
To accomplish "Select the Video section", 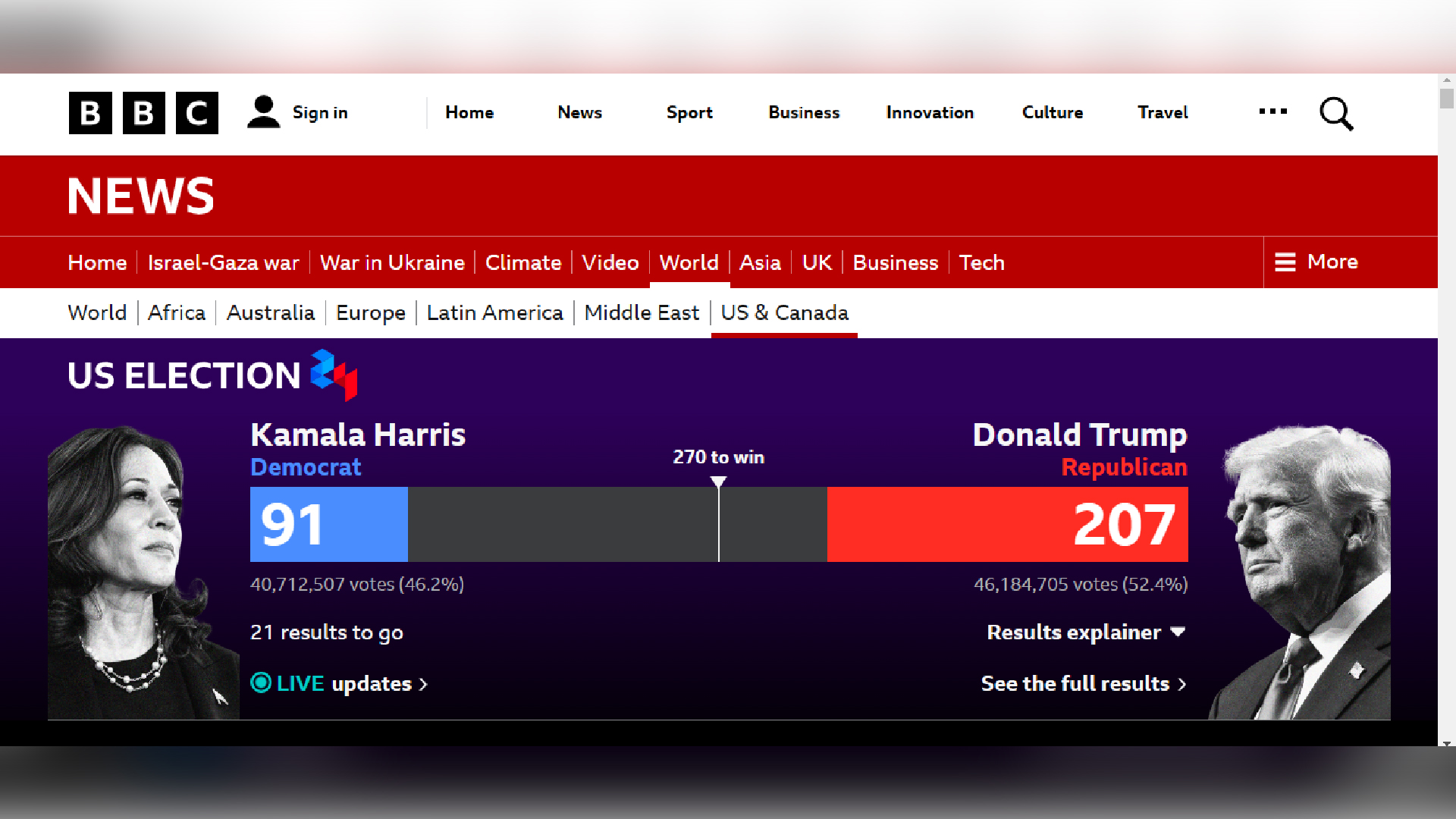I will (610, 262).
